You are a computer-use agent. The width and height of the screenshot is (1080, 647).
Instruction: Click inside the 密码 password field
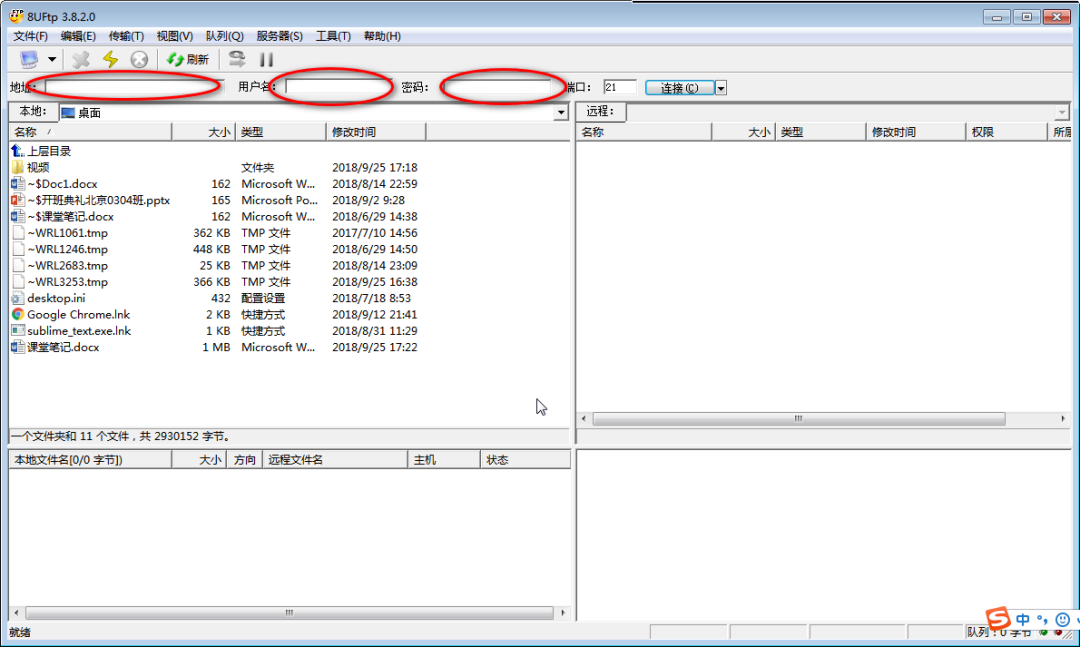[499, 86]
